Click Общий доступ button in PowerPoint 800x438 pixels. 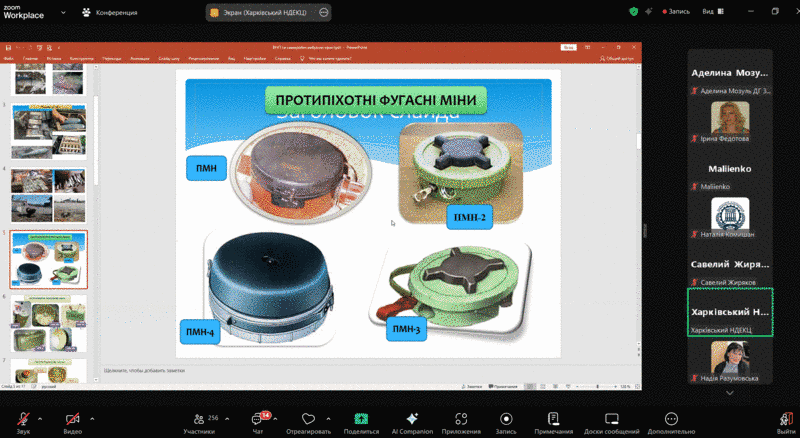(616, 59)
